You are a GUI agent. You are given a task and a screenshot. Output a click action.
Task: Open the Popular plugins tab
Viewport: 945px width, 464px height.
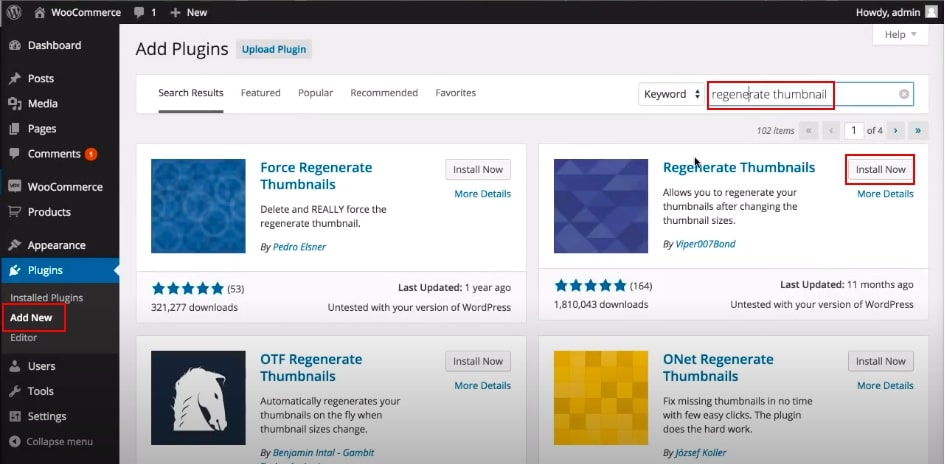(315, 93)
